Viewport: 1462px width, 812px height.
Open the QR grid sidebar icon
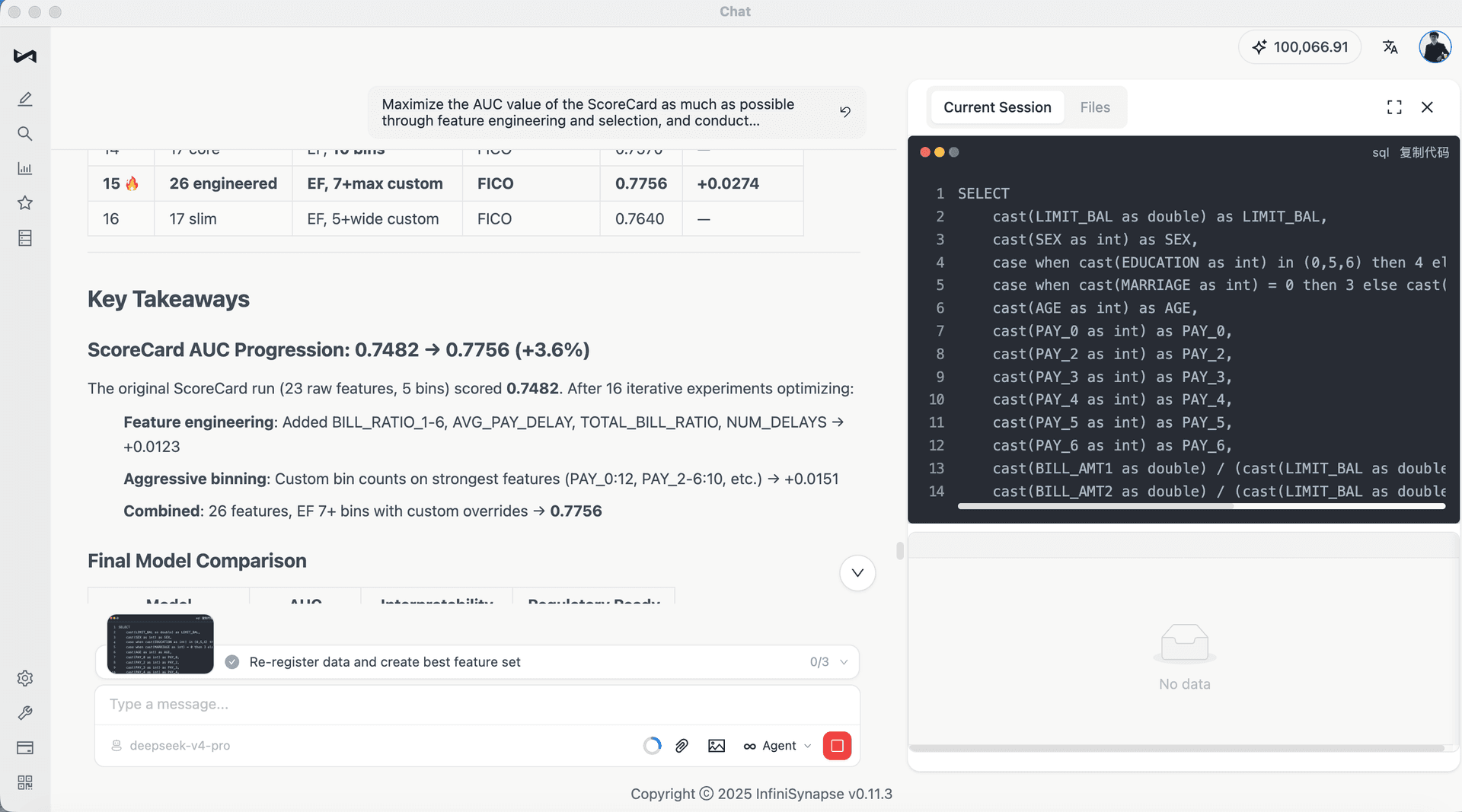click(x=25, y=782)
